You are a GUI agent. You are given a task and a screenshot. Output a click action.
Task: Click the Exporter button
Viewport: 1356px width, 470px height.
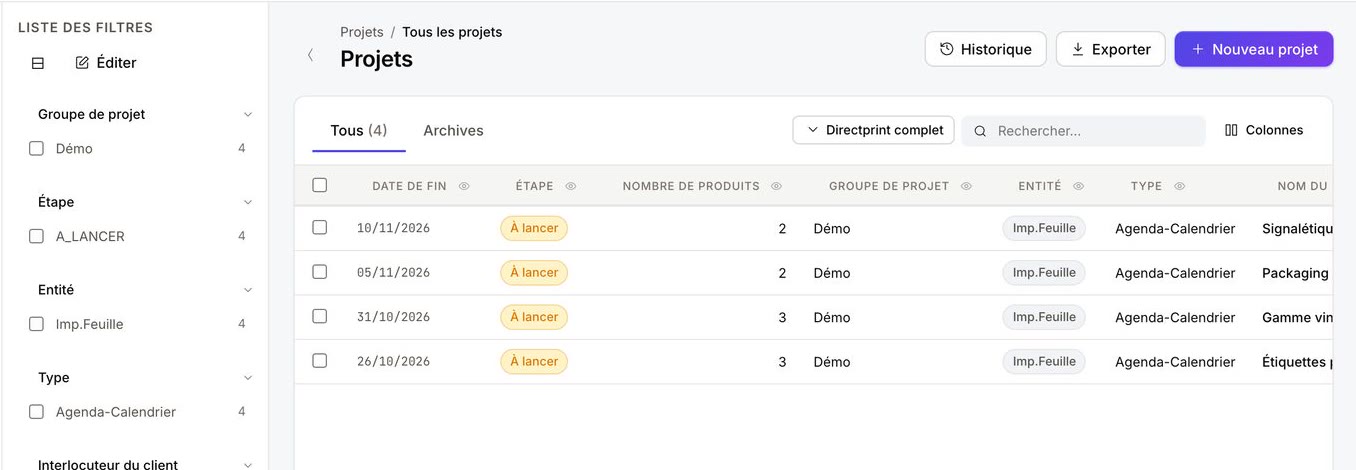pyautogui.click(x=1110, y=49)
